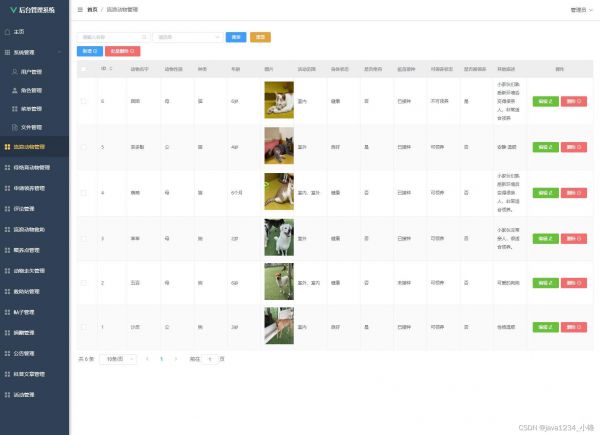Toggle the sidebar collapse hamburger icon
Viewport: 600px width, 435px height.
pos(80,10)
